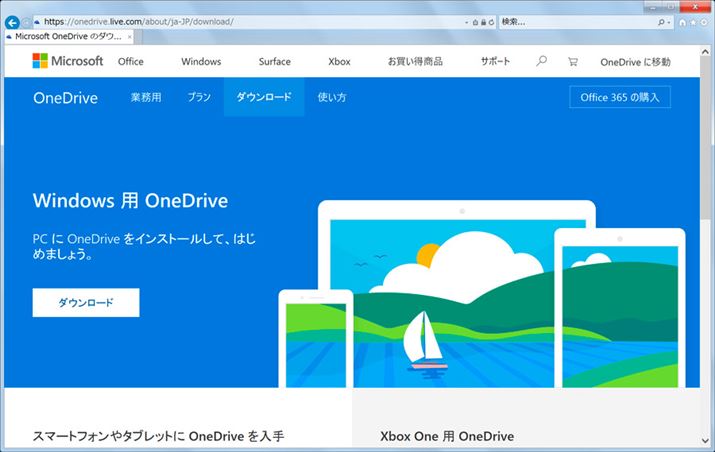
Task: Open the サポート menu item
Action: coord(495,62)
